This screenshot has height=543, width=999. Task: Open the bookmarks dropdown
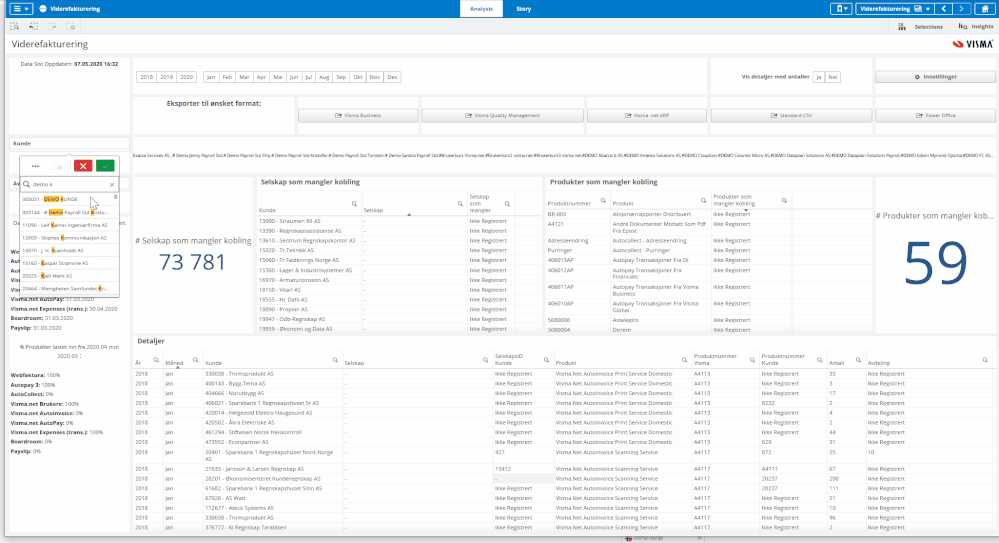[x=841, y=9]
